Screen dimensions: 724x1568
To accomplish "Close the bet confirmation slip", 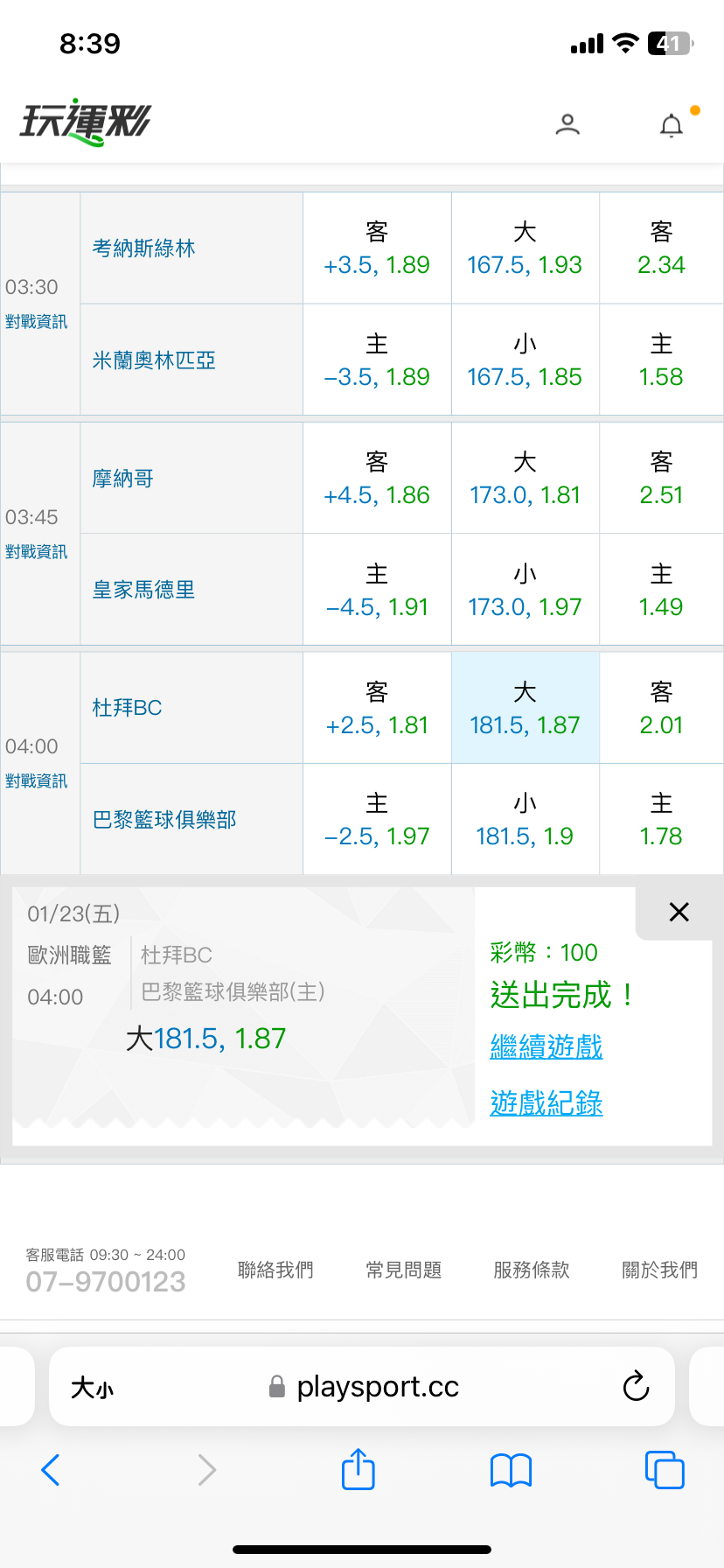I will 679,912.
